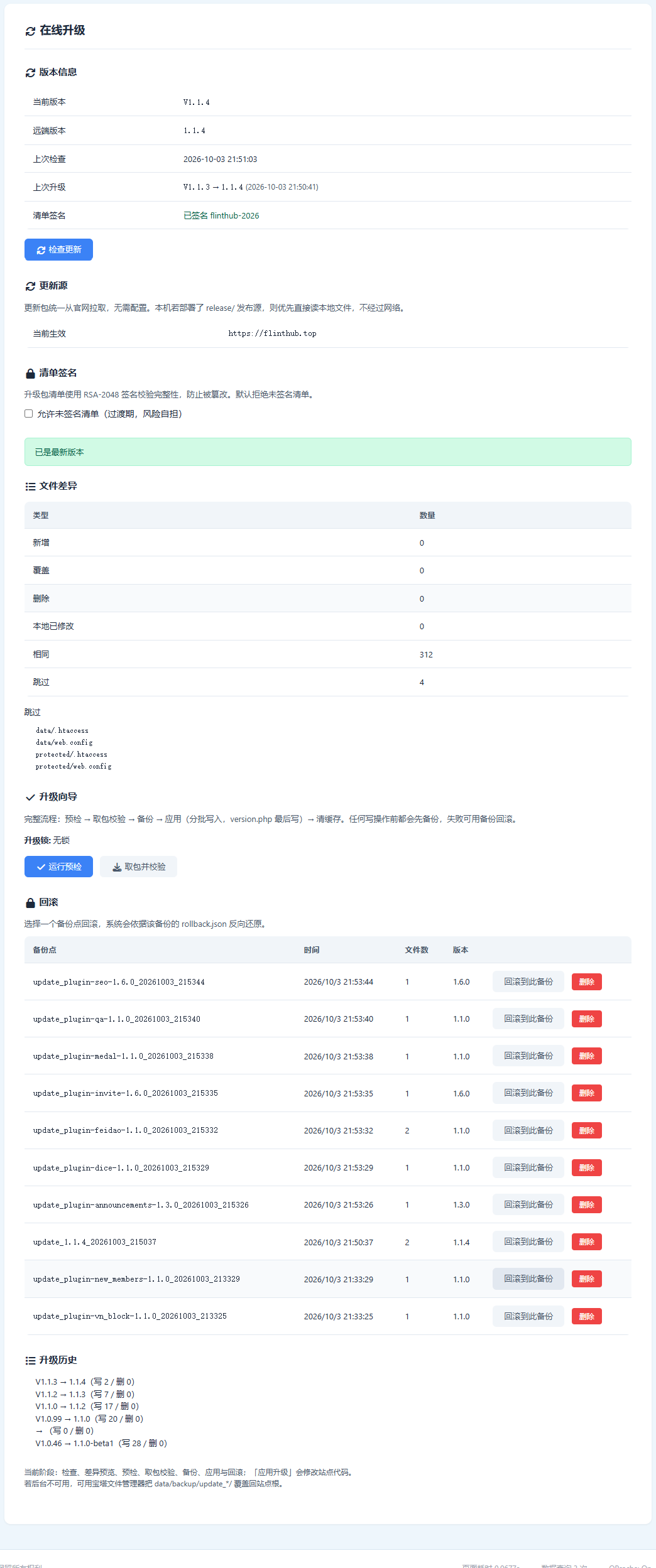Click the checkmark icon beside 升级向导
This screenshot has width=656, height=1568.
[x=30, y=798]
